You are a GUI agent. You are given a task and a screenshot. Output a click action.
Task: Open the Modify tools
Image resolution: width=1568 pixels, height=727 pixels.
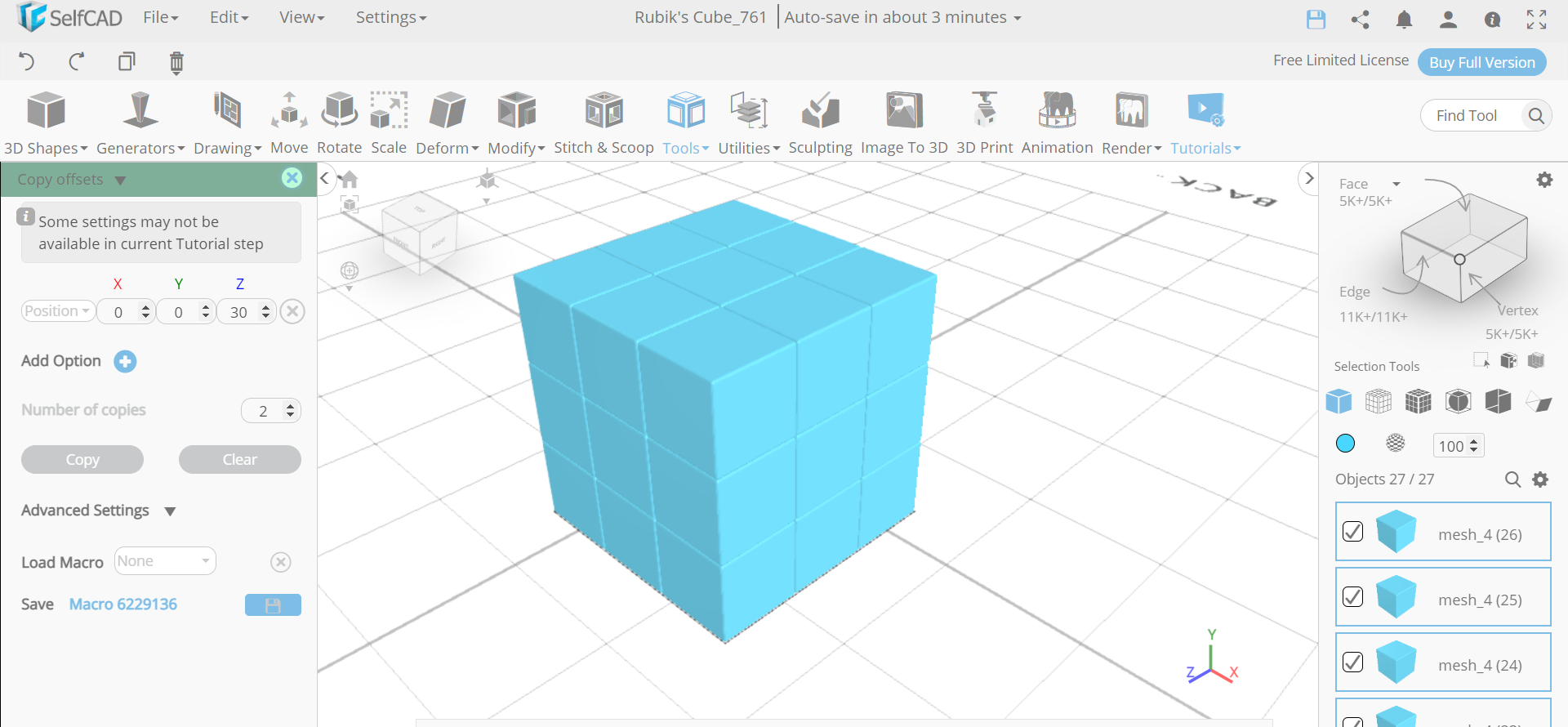coord(516,124)
